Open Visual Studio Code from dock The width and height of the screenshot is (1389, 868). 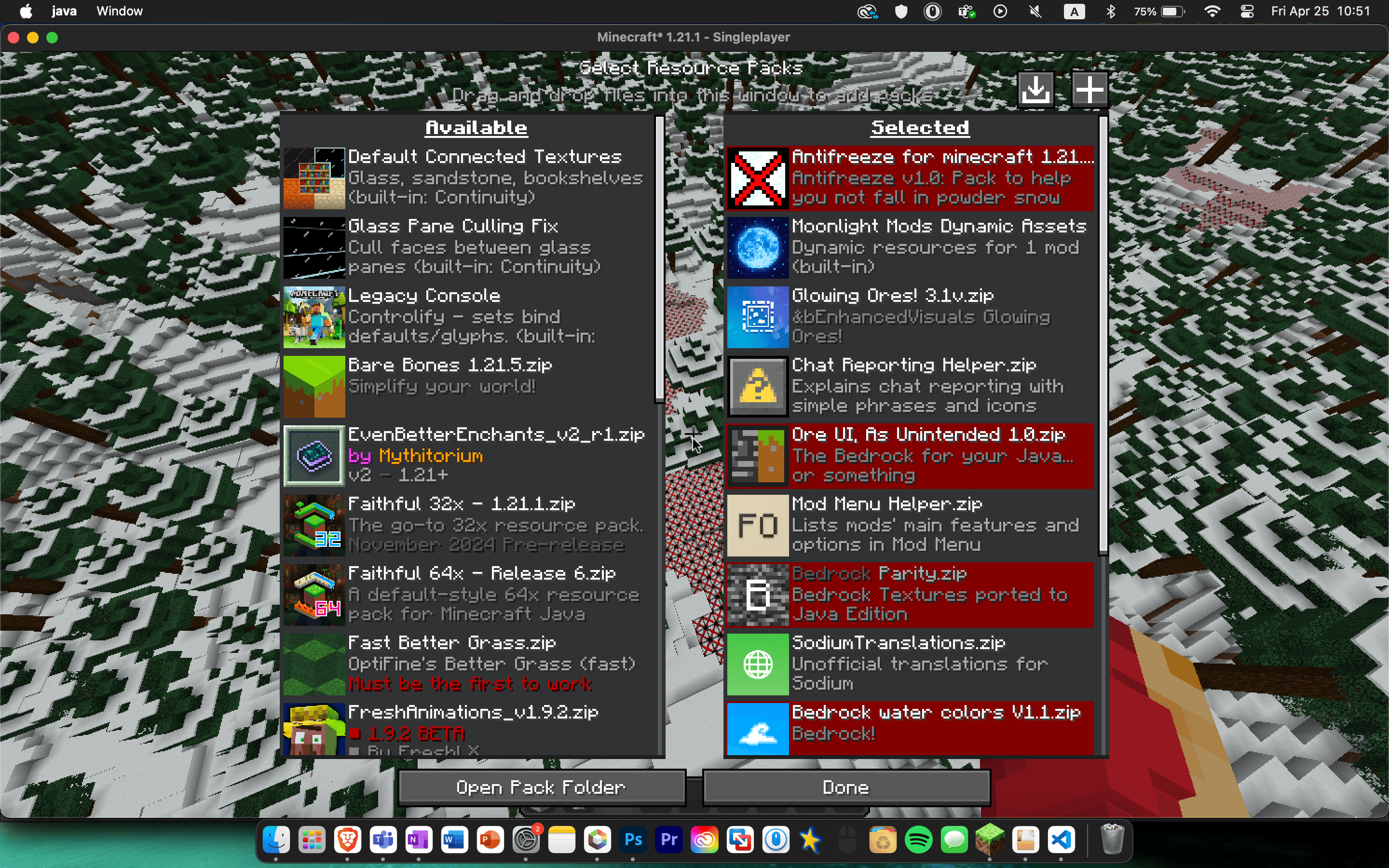click(1061, 841)
